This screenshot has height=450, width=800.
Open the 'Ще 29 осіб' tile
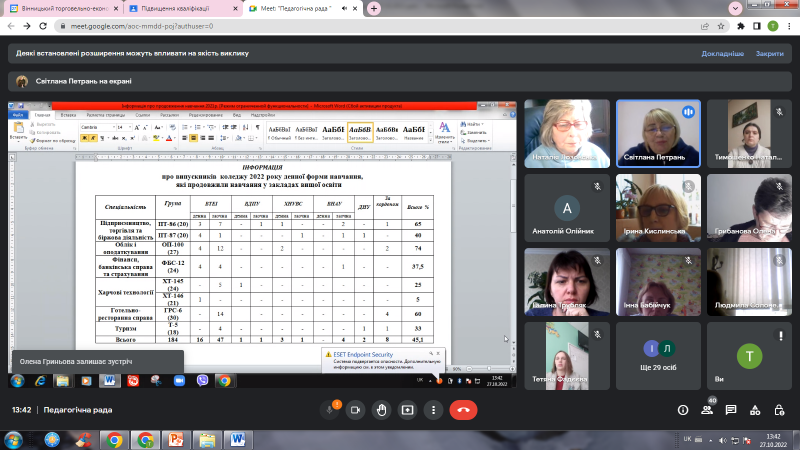(658, 356)
